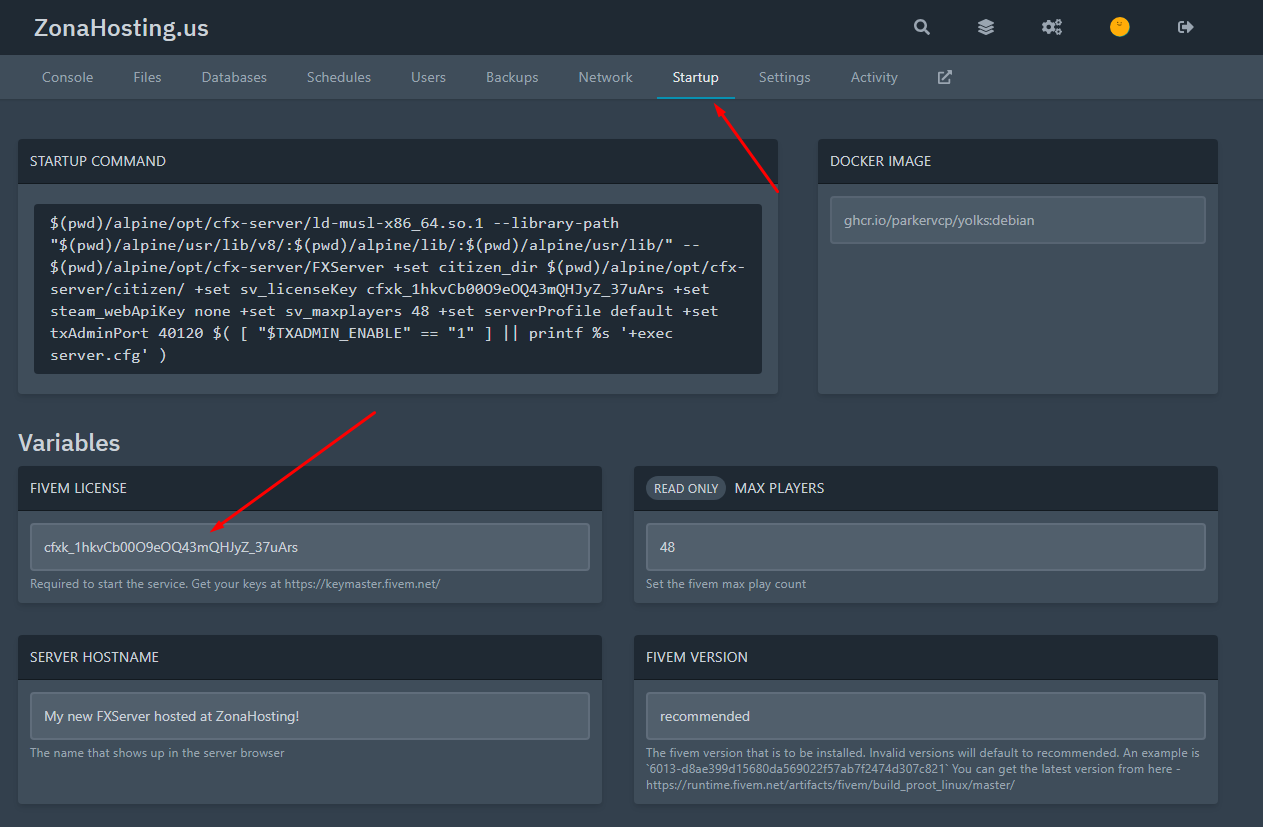Image resolution: width=1263 pixels, height=827 pixels.
Task: Click the search magnifier icon
Action: pos(922,27)
